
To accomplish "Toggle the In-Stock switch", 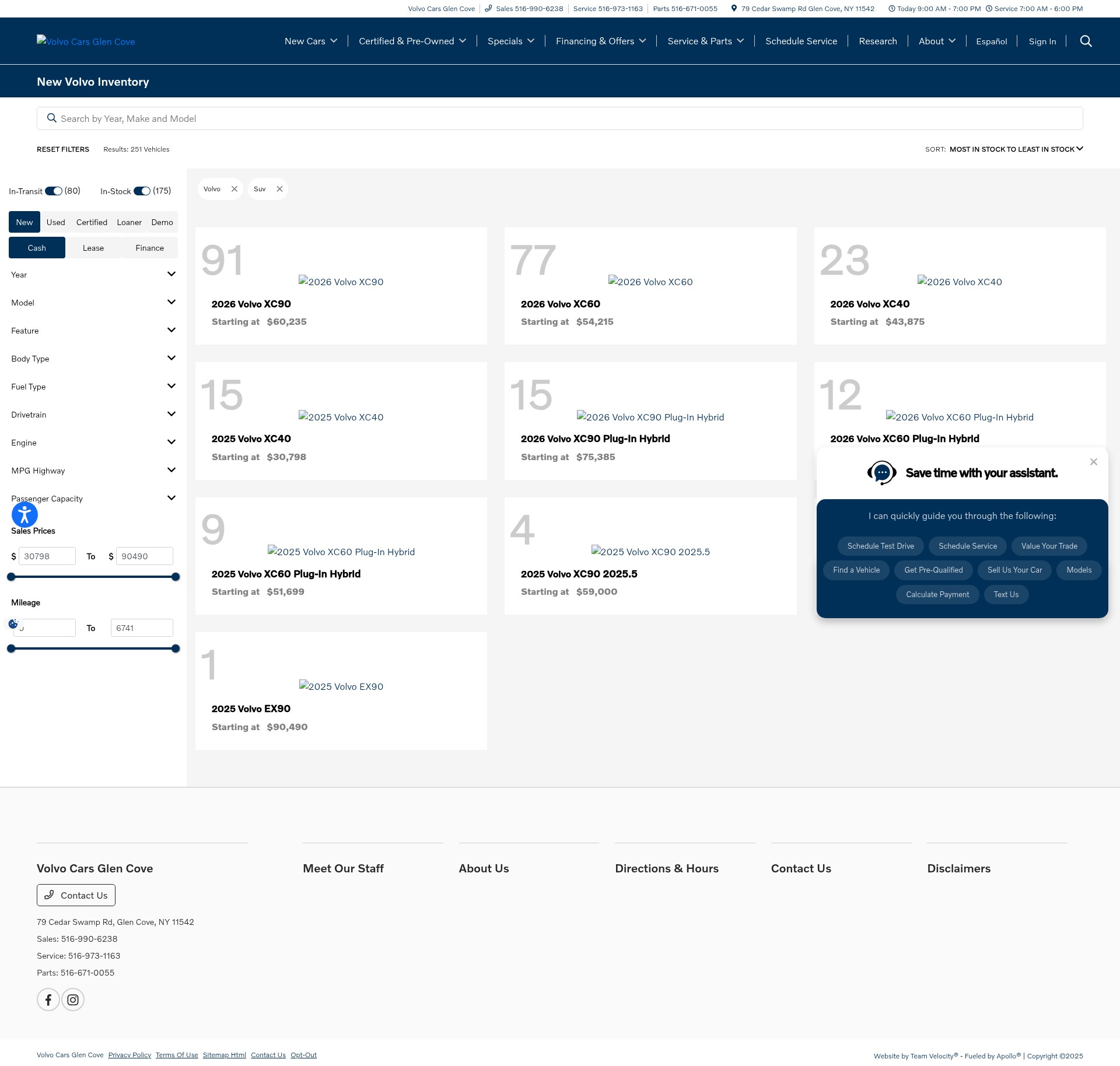I will click(x=142, y=191).
